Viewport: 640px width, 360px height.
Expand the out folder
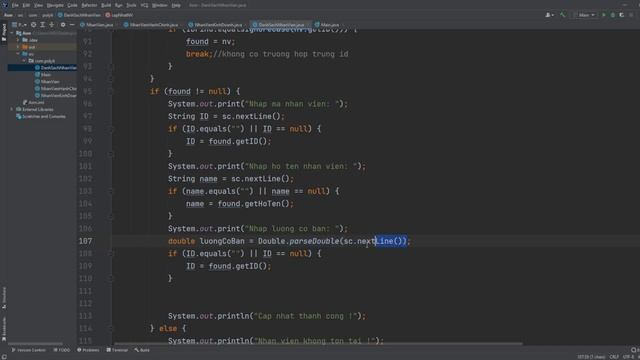(x=18, y=47)
